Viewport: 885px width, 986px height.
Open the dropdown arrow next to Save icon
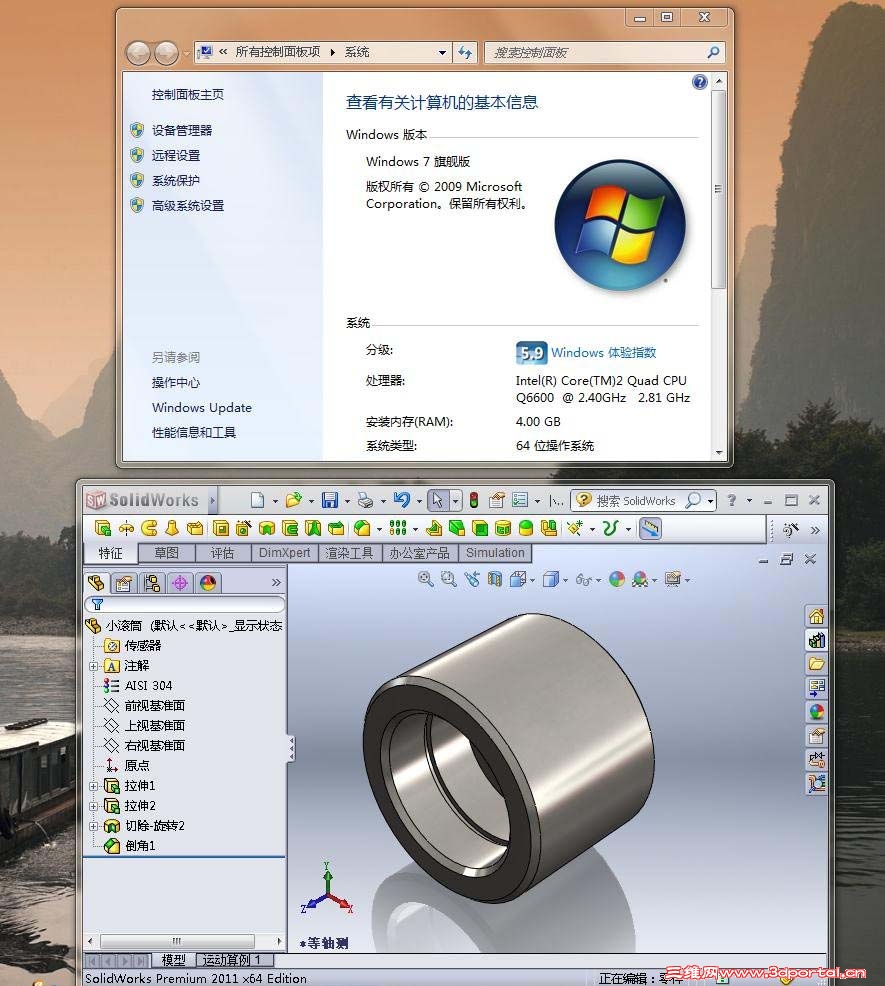point(347,501)
